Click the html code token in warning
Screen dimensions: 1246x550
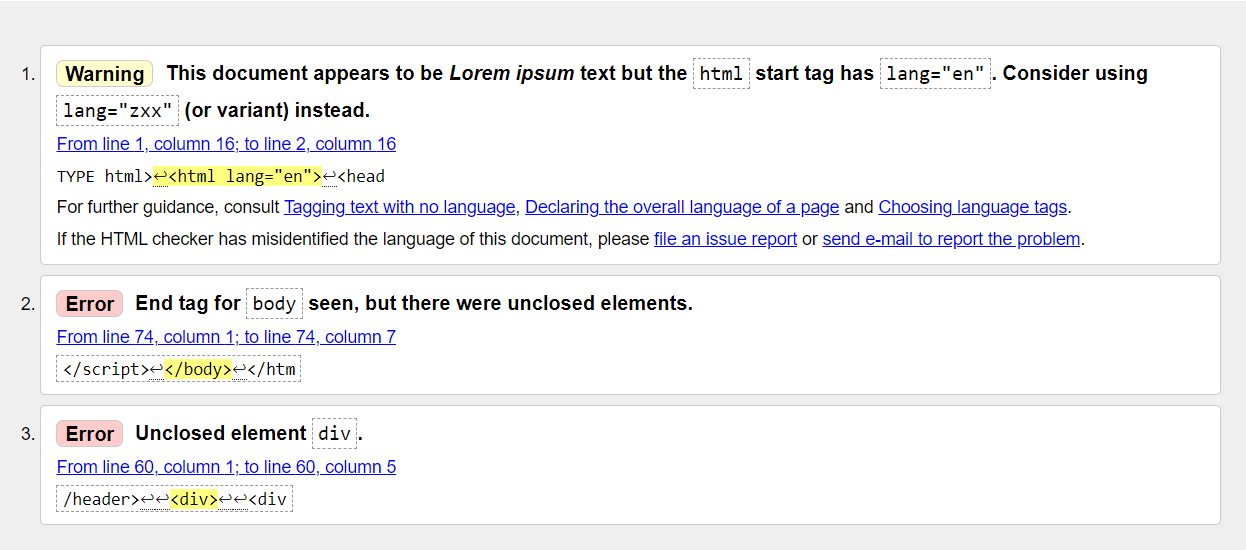tap(721, 74)
